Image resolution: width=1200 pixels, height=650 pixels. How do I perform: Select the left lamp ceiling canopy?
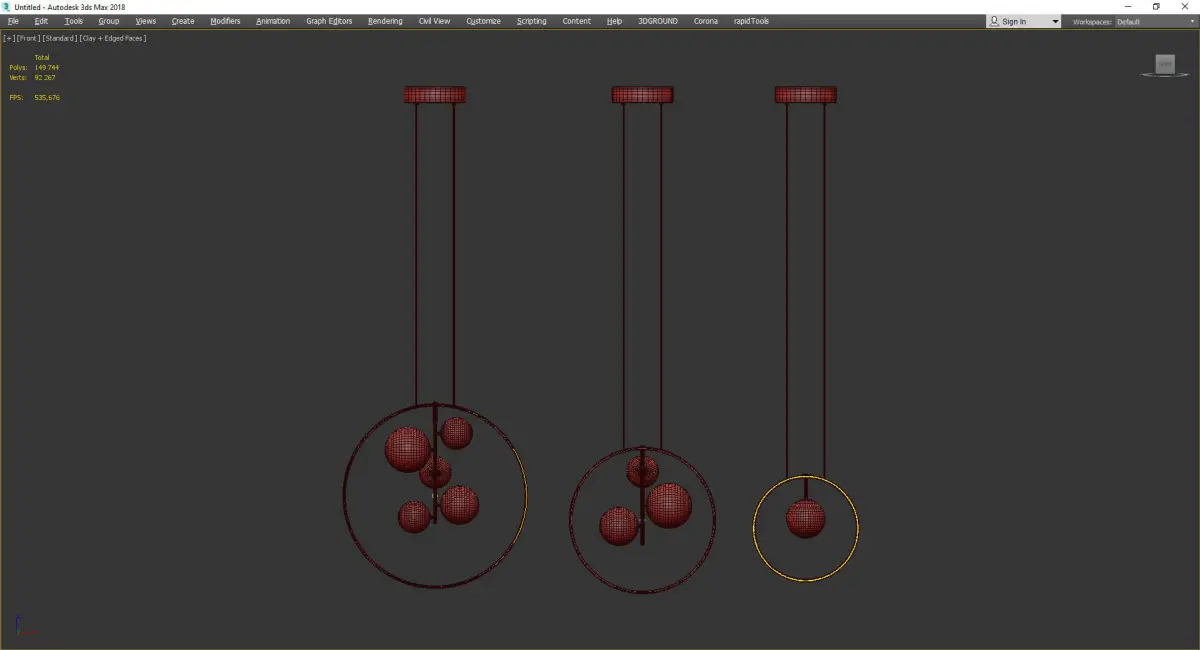pos(435,95)
